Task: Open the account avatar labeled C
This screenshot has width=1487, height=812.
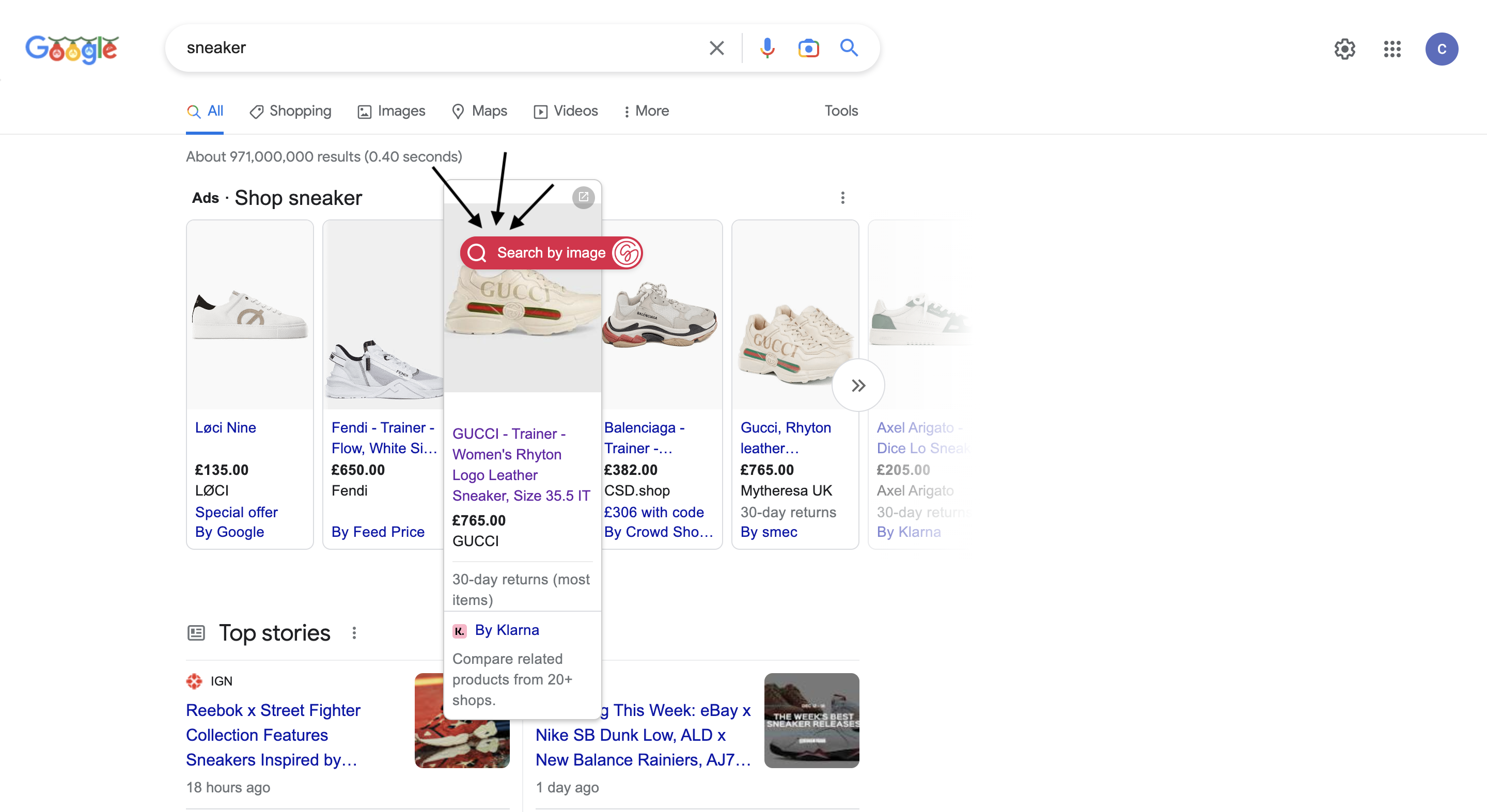Action: tap(1442, 49)
